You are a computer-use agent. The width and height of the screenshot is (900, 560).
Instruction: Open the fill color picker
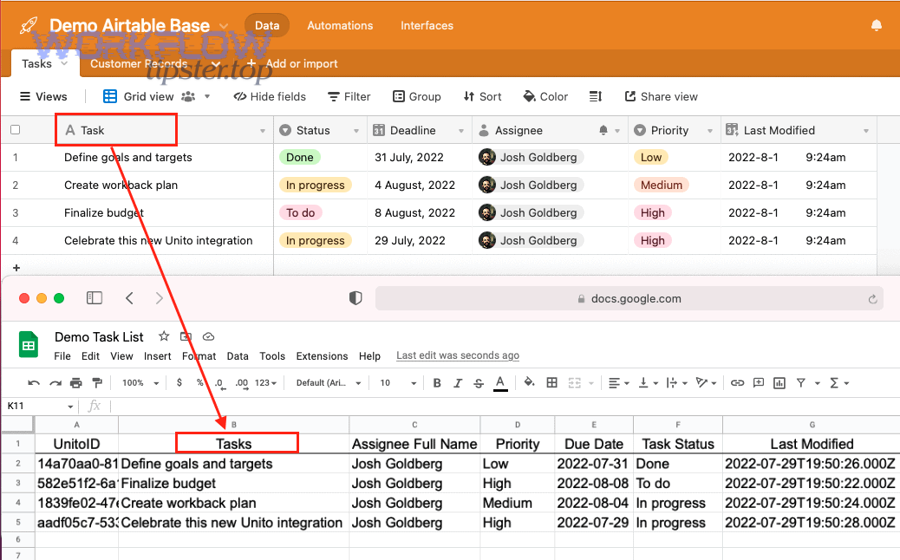tap(529, 382)
